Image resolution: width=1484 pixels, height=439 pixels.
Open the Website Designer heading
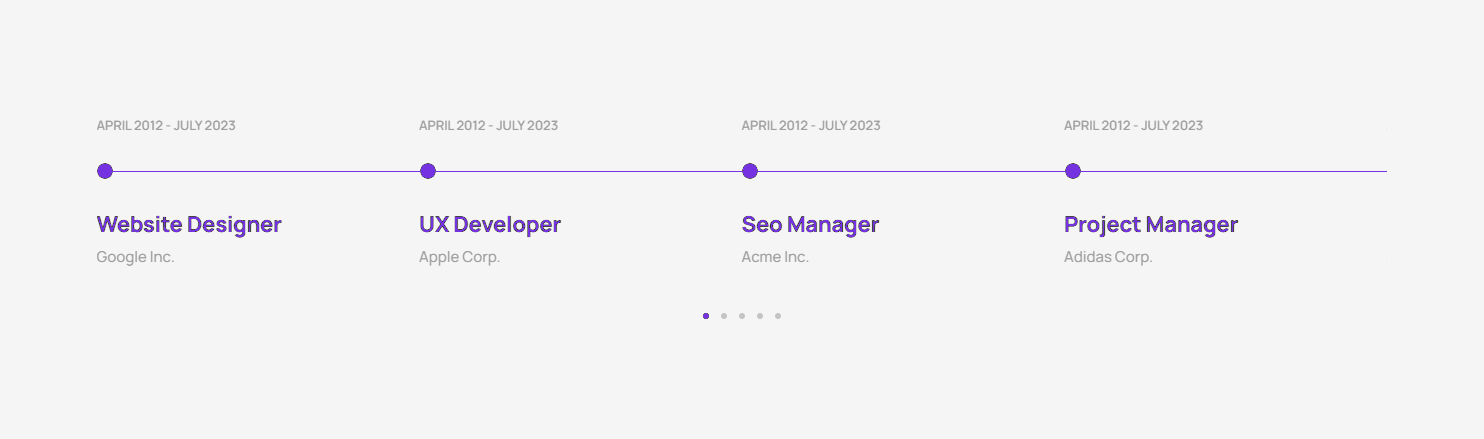pos(189,225)
